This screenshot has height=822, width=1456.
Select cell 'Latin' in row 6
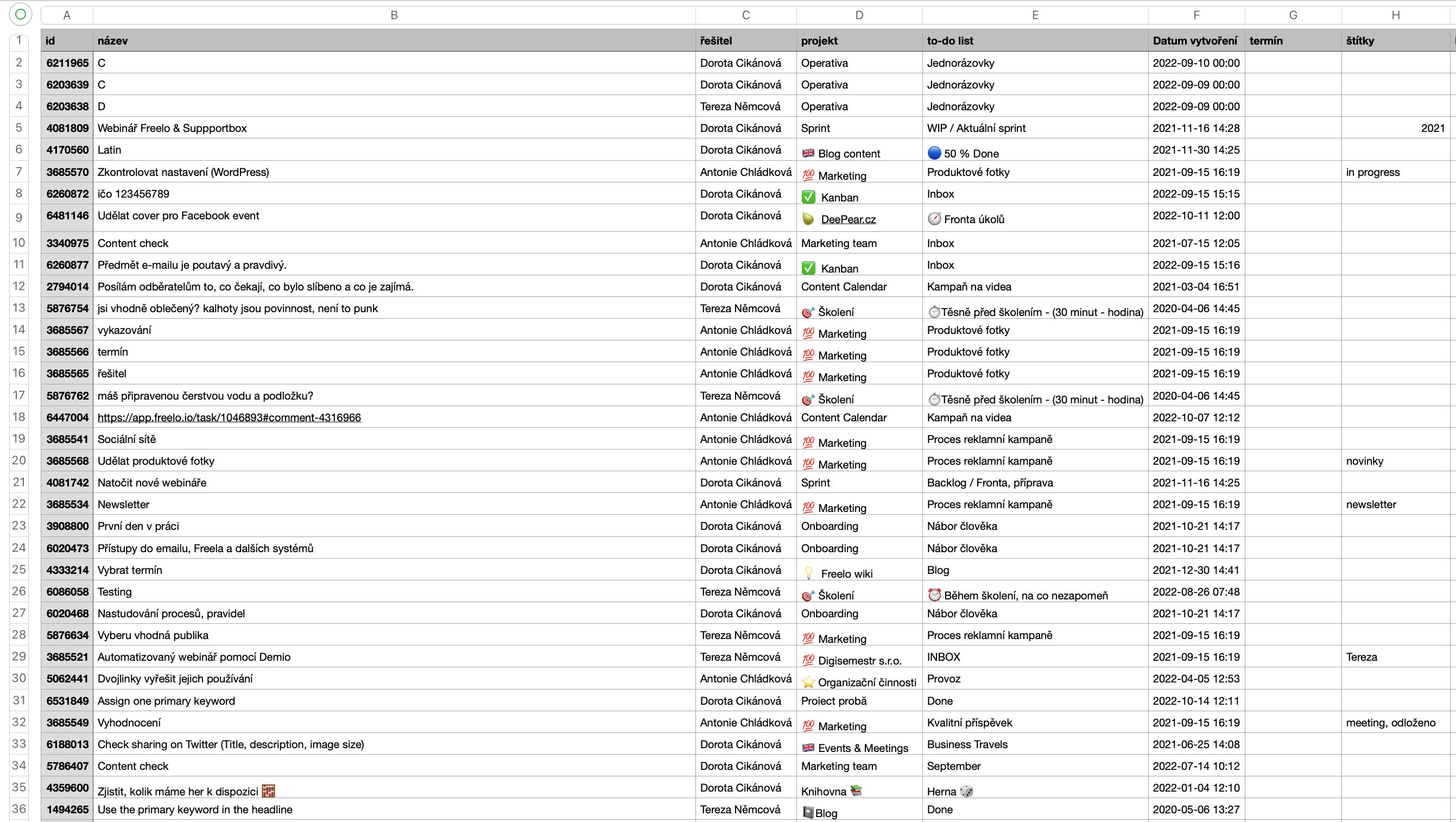[394, 150]
